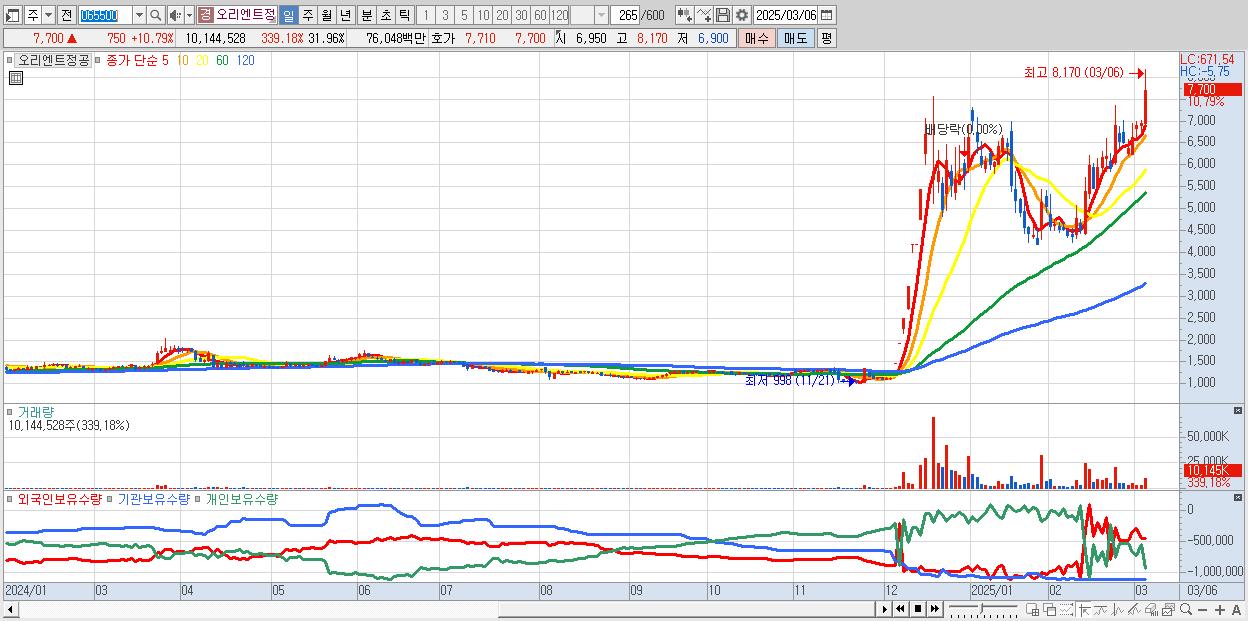Image resolution: width=1248 pixels, height=621 pixels.
Task: Select the 초 second chart tab
Action: click(x=385, y=15)
